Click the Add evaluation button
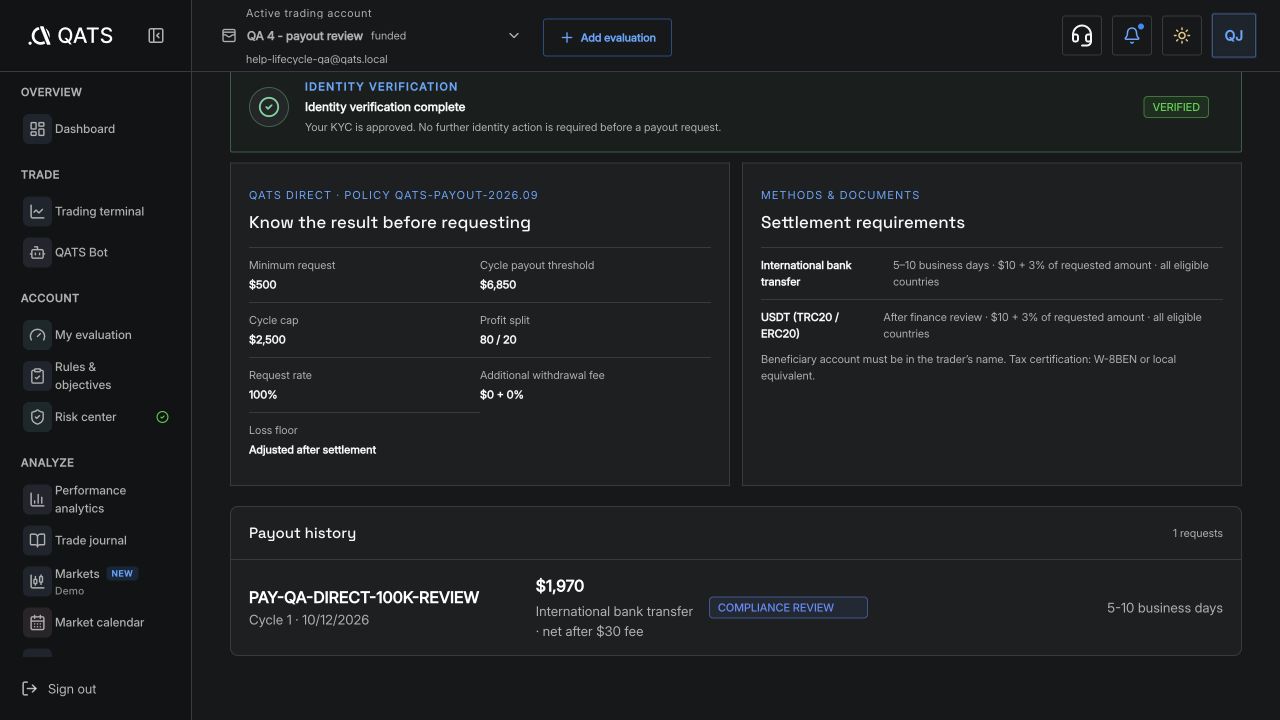This screenshot has width=1280, height=720. 607,37
